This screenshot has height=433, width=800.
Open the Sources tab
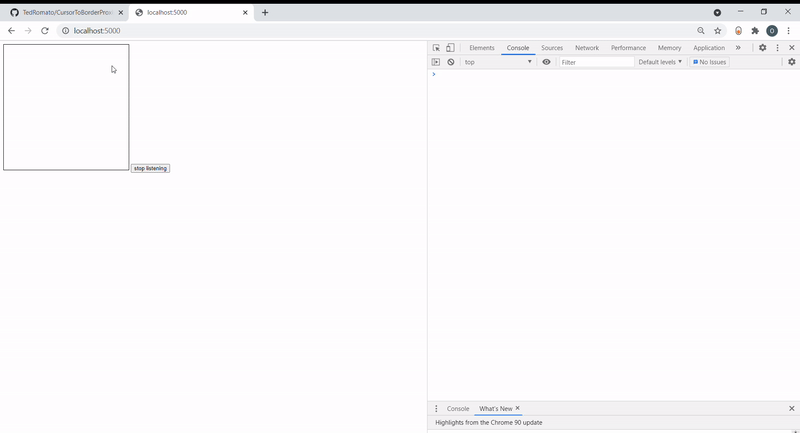[552, 48]
